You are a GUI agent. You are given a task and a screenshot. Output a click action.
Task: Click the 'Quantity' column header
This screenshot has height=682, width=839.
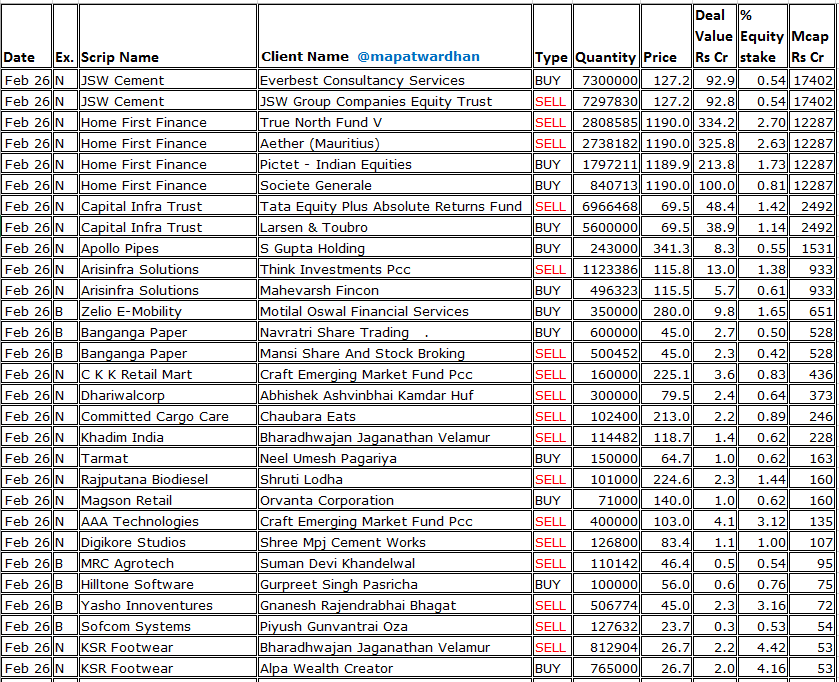pos(606,36)
